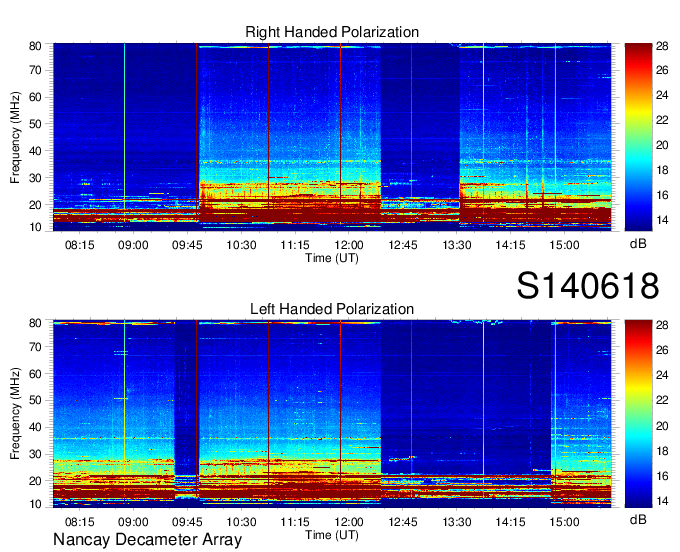Click the 70 MHz tick label of Left Handed plot

pos(35,347)
